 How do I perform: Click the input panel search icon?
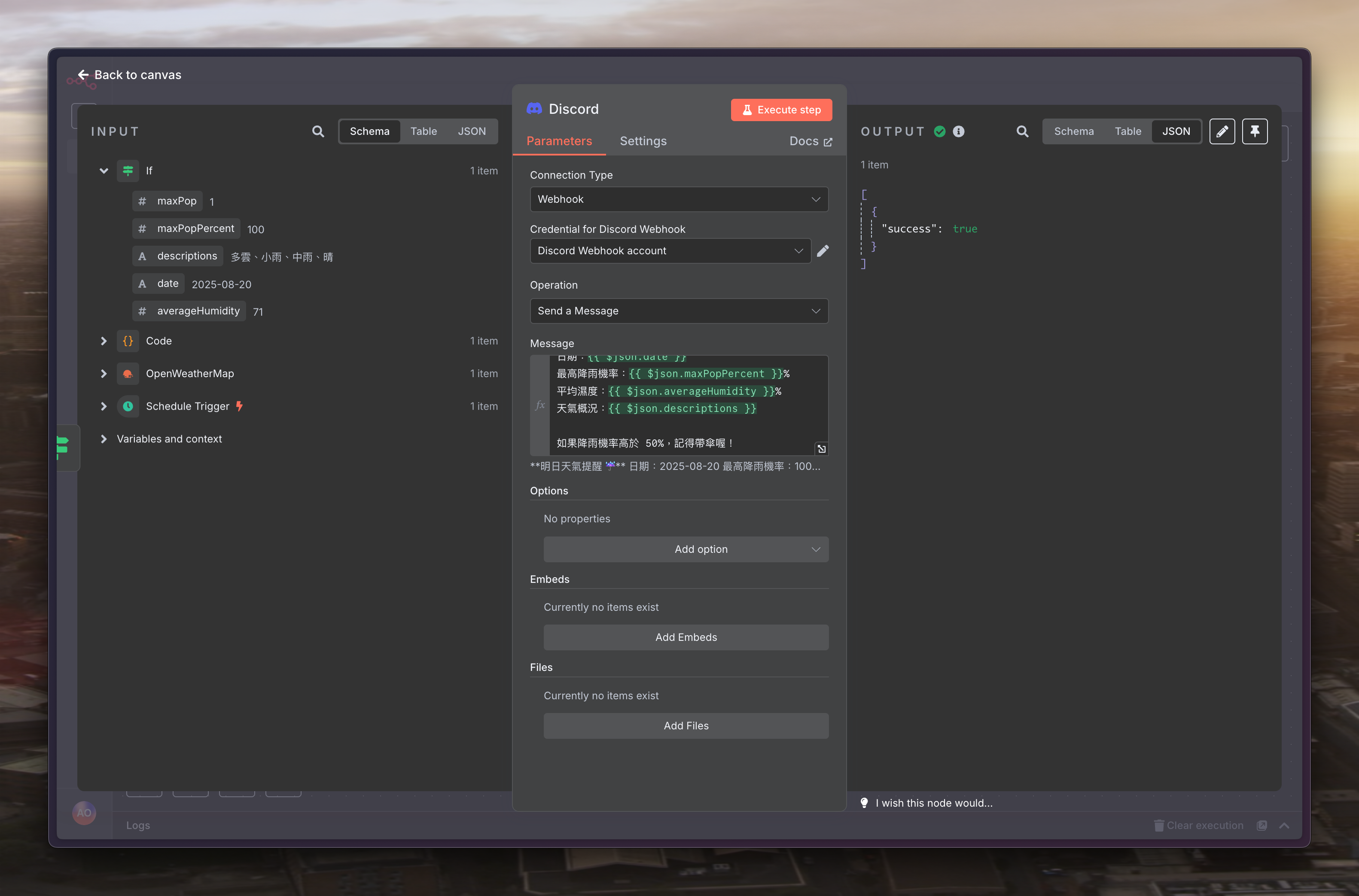click(x=318, y=131)
